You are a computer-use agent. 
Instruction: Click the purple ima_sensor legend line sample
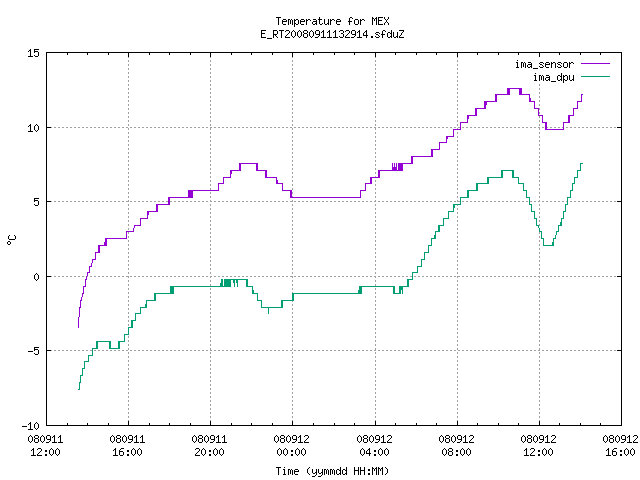coord(595,64)
